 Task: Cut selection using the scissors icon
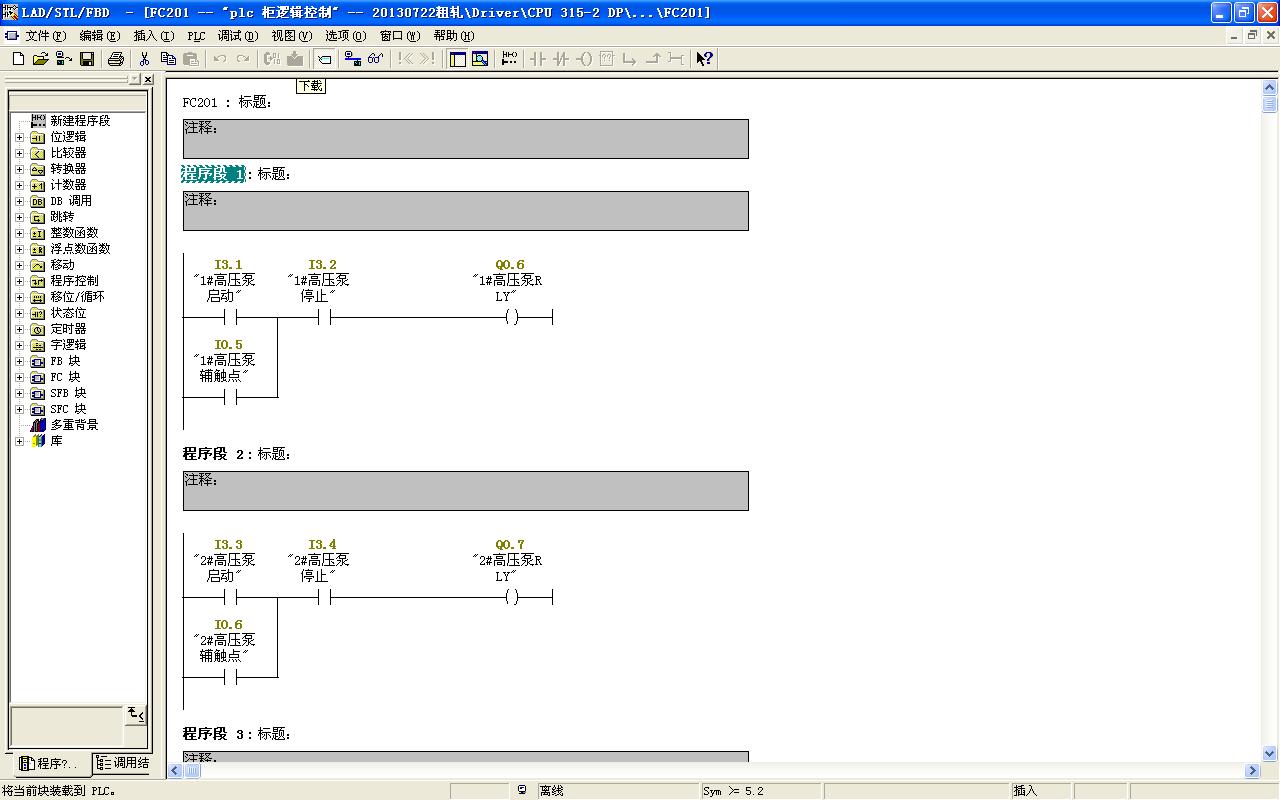(145, 59)
